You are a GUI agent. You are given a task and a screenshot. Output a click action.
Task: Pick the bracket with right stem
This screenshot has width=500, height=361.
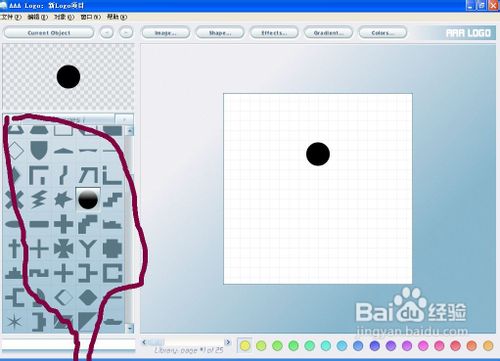88,273
